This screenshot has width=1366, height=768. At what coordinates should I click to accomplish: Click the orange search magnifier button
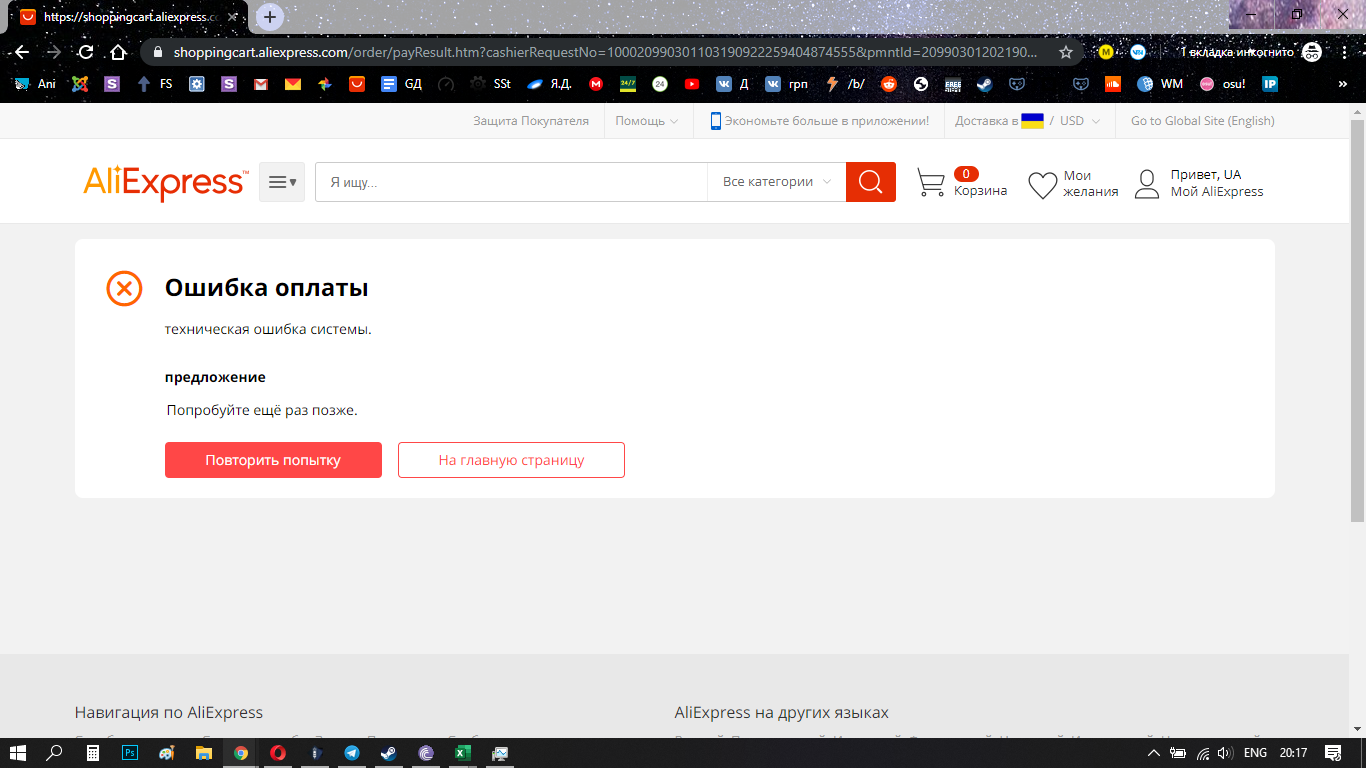871,182
